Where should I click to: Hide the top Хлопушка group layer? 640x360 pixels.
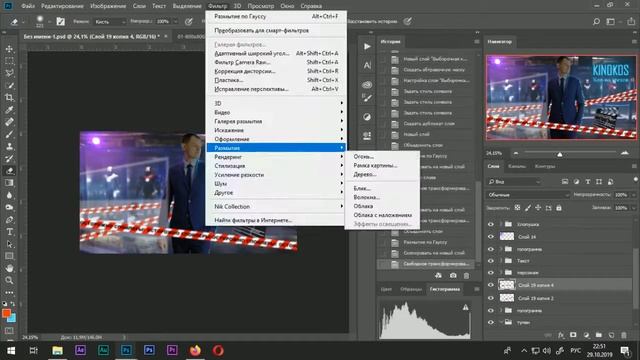tap(491, 224)
